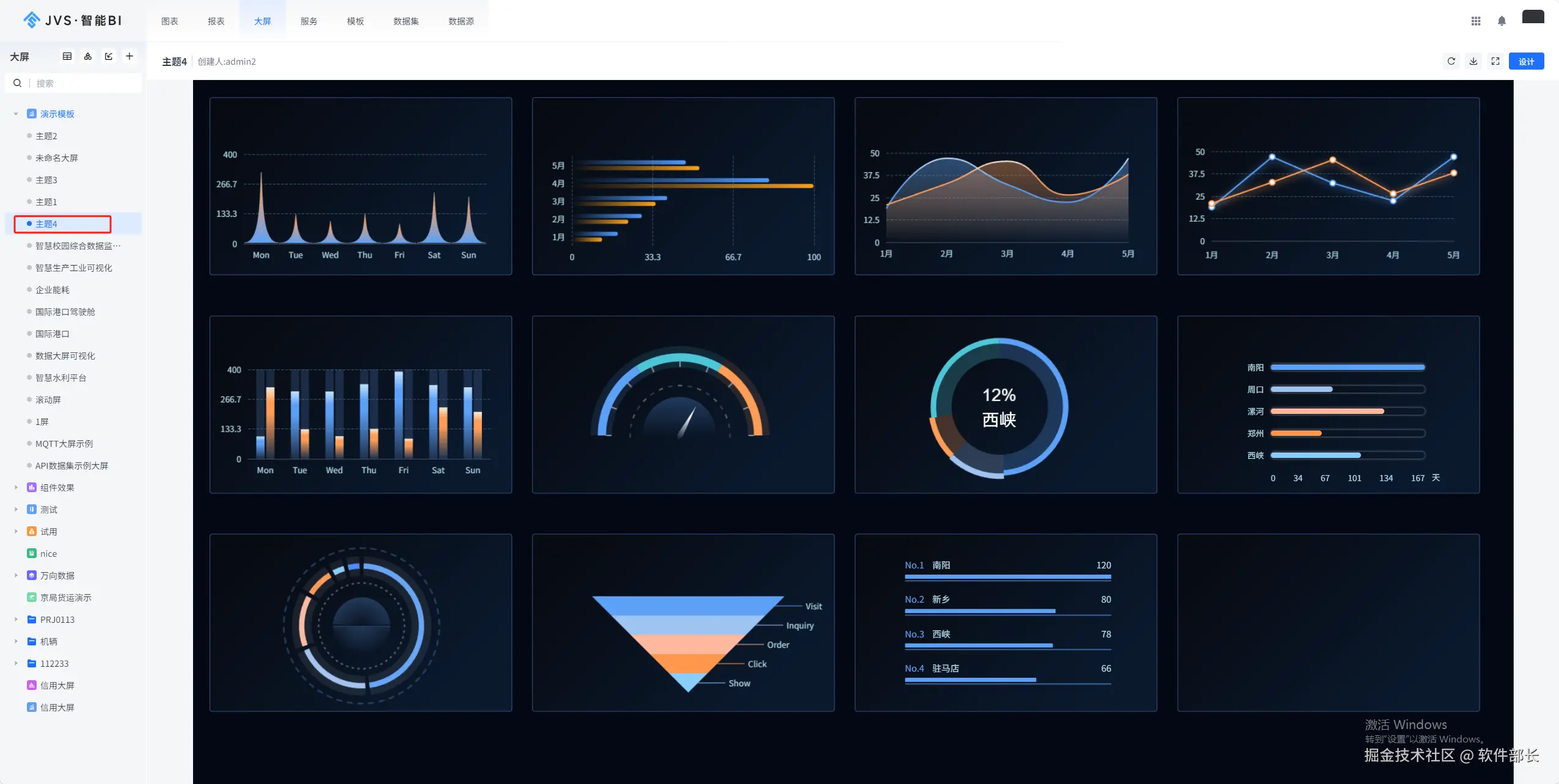Image resolution: width=1559 pixels, height=784 pixels.
Task: Click the refresh icon in top toolbar
Action: (x=1451, y=61)
